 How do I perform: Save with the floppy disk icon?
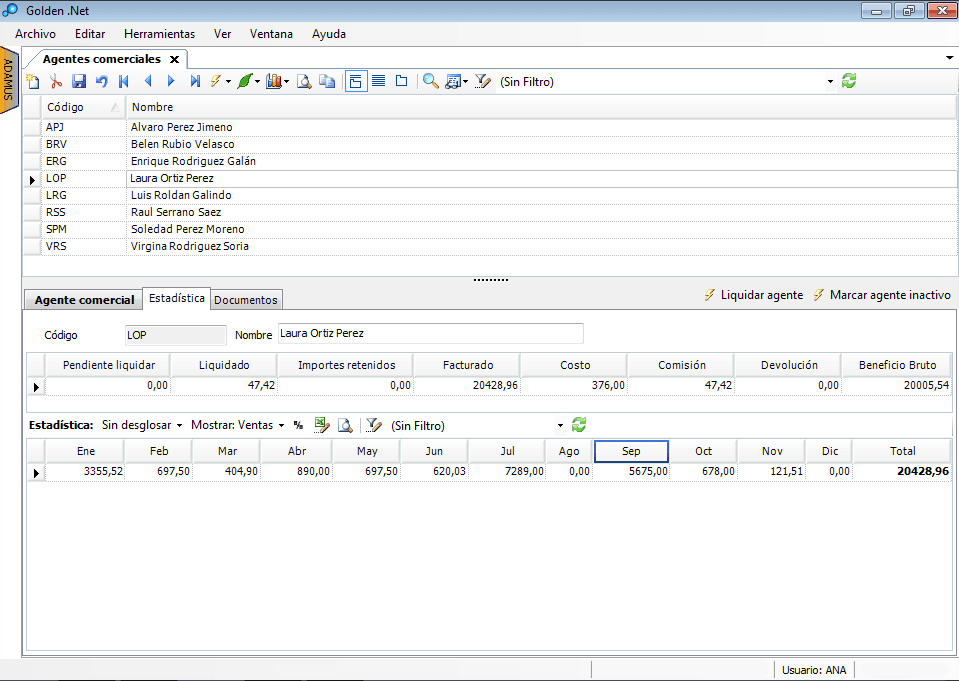(79, 82)
